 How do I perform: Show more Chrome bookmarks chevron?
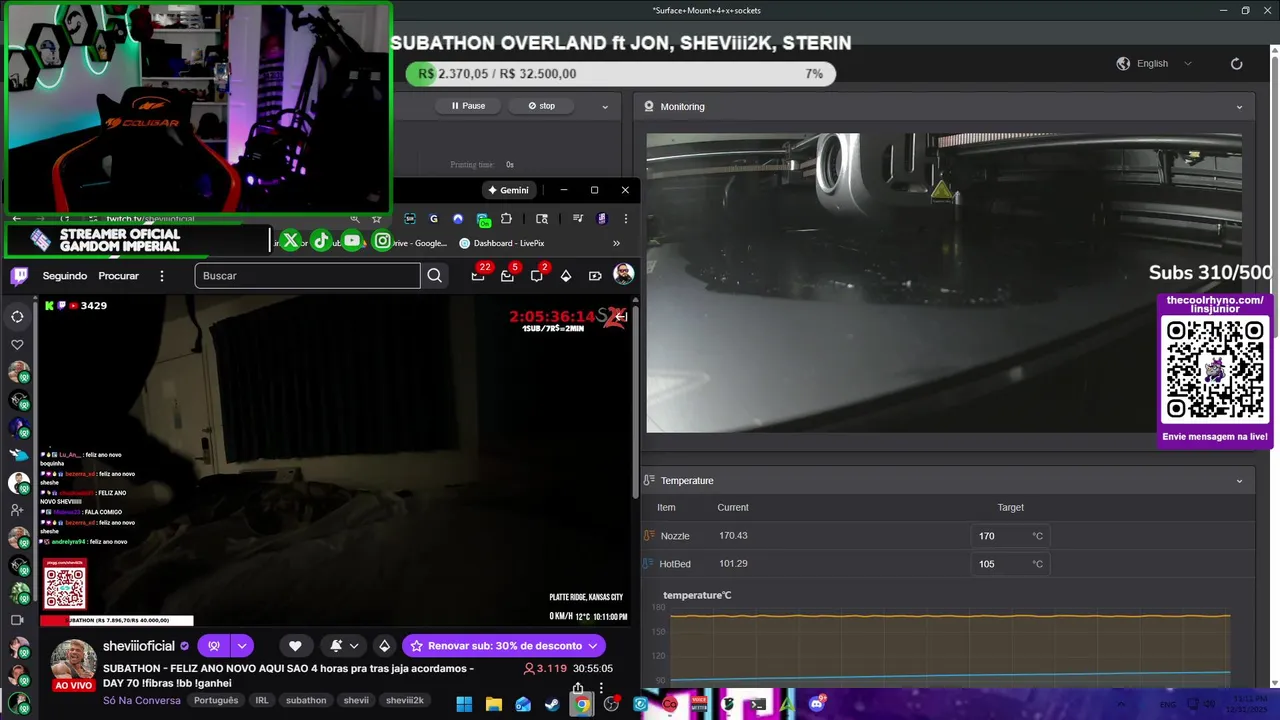616,243
